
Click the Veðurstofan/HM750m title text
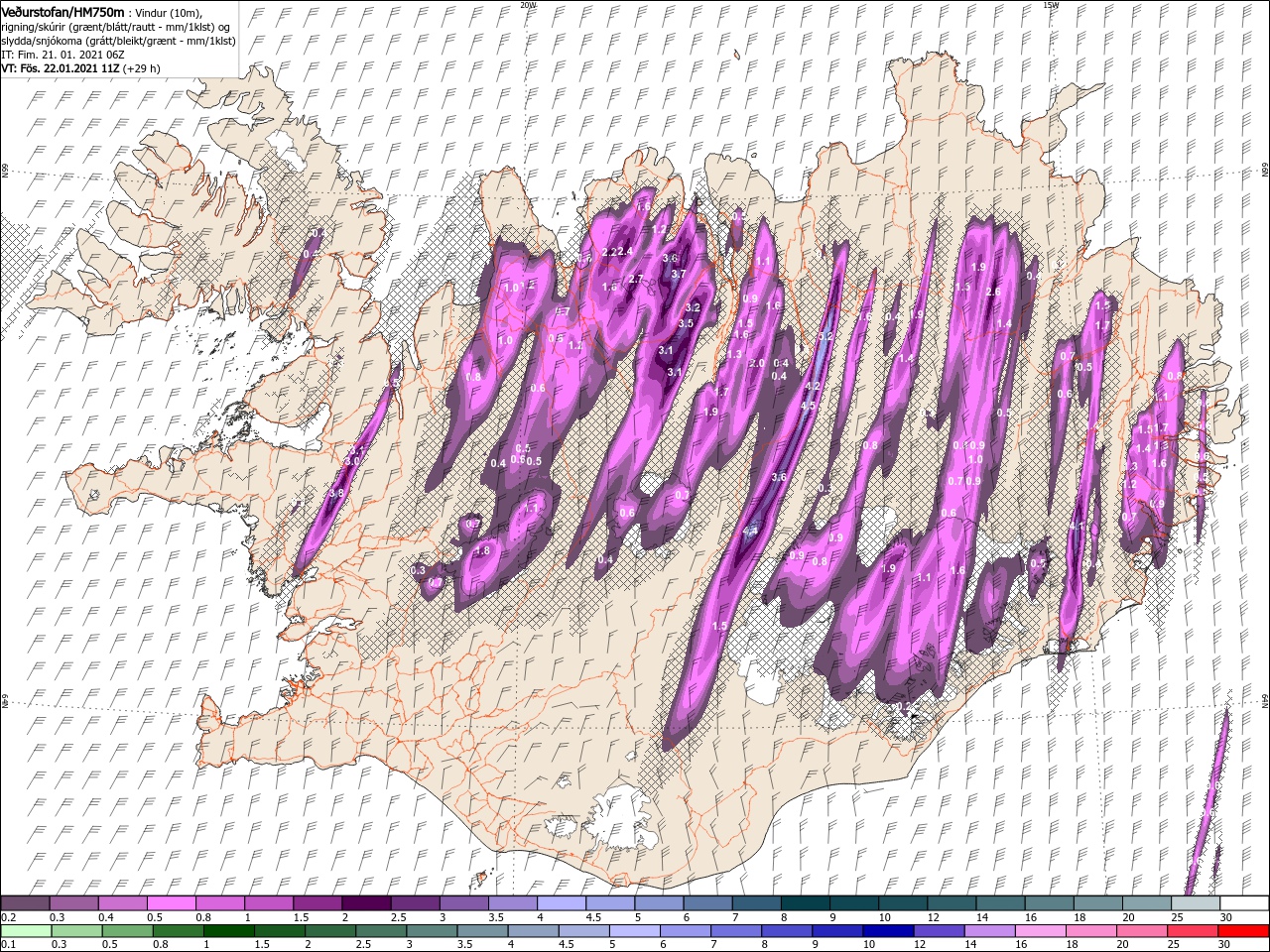63,11
